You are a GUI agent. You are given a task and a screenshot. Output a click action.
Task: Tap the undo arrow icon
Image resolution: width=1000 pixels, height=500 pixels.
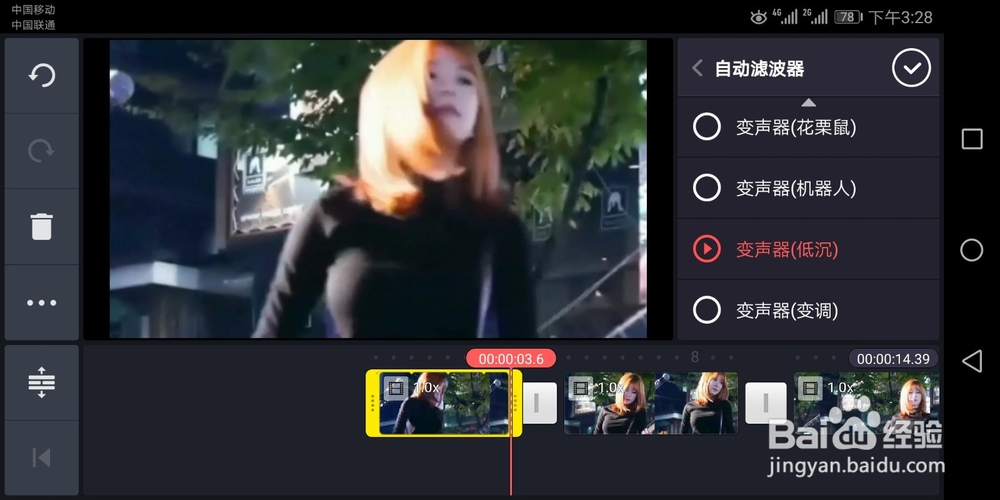[41, 75]
